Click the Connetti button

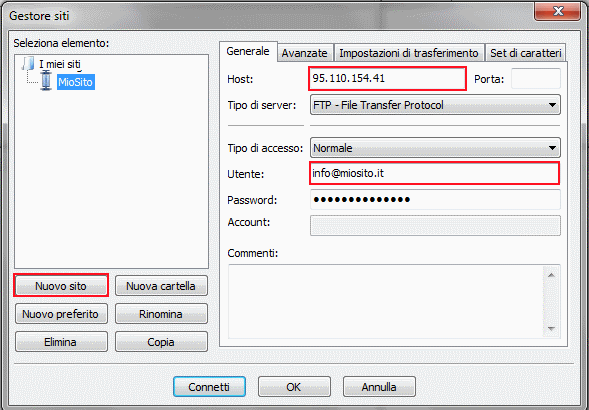tap(209, 387)
